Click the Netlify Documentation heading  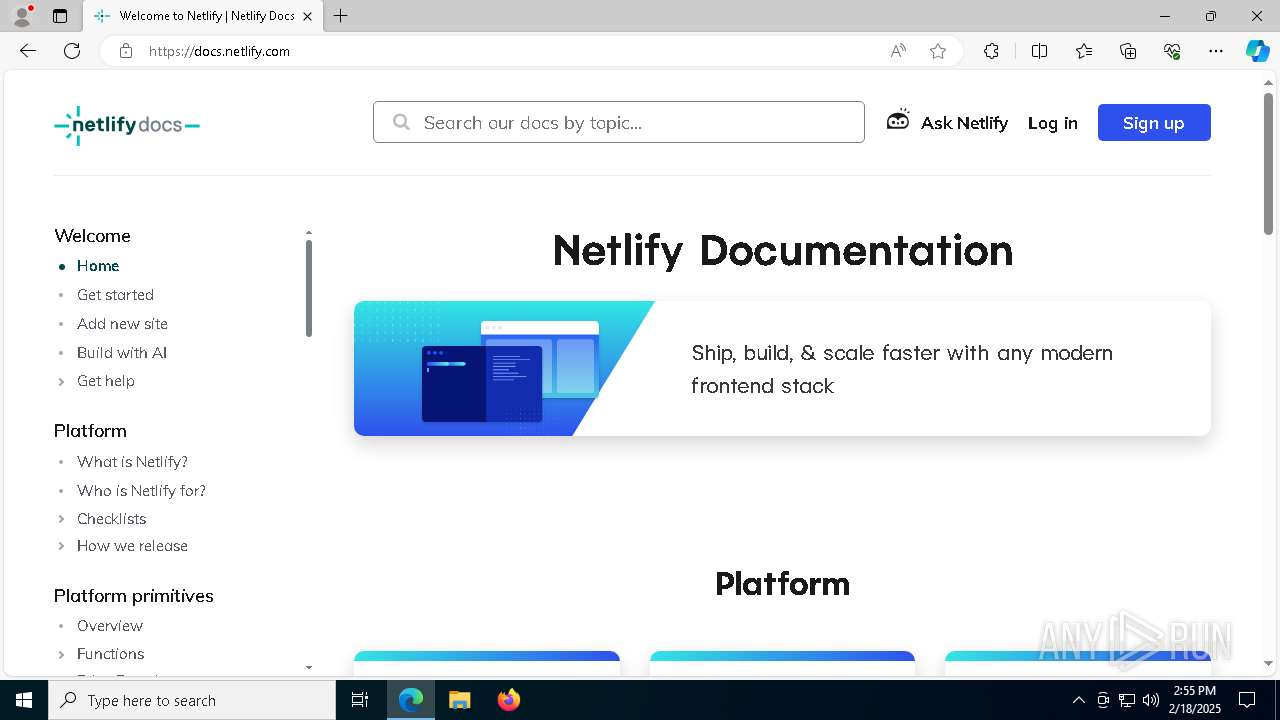pos(782,250)
